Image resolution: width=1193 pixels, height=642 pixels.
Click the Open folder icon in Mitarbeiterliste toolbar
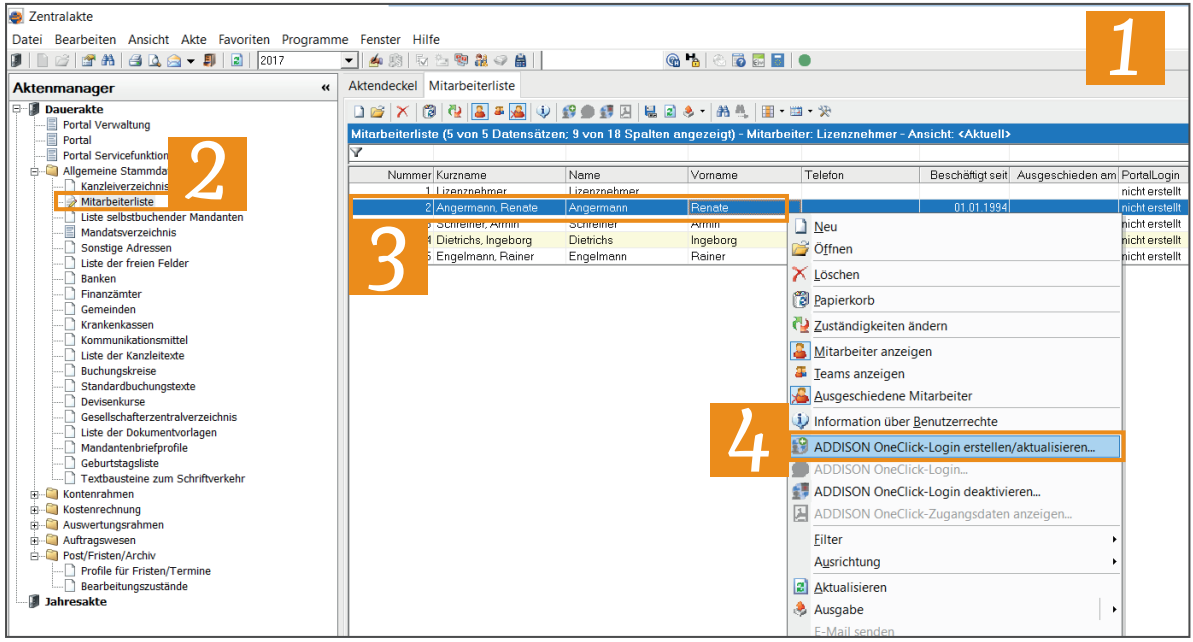point(378,112)
